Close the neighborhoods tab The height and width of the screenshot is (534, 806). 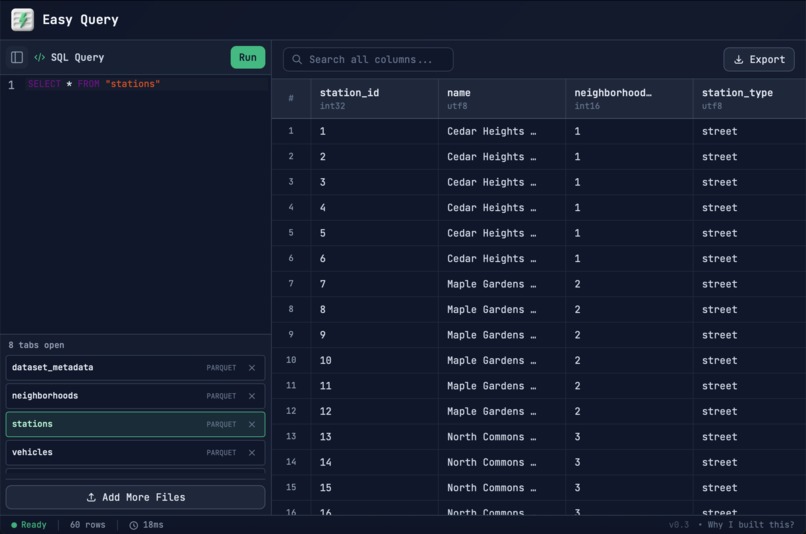click(252, 396)
